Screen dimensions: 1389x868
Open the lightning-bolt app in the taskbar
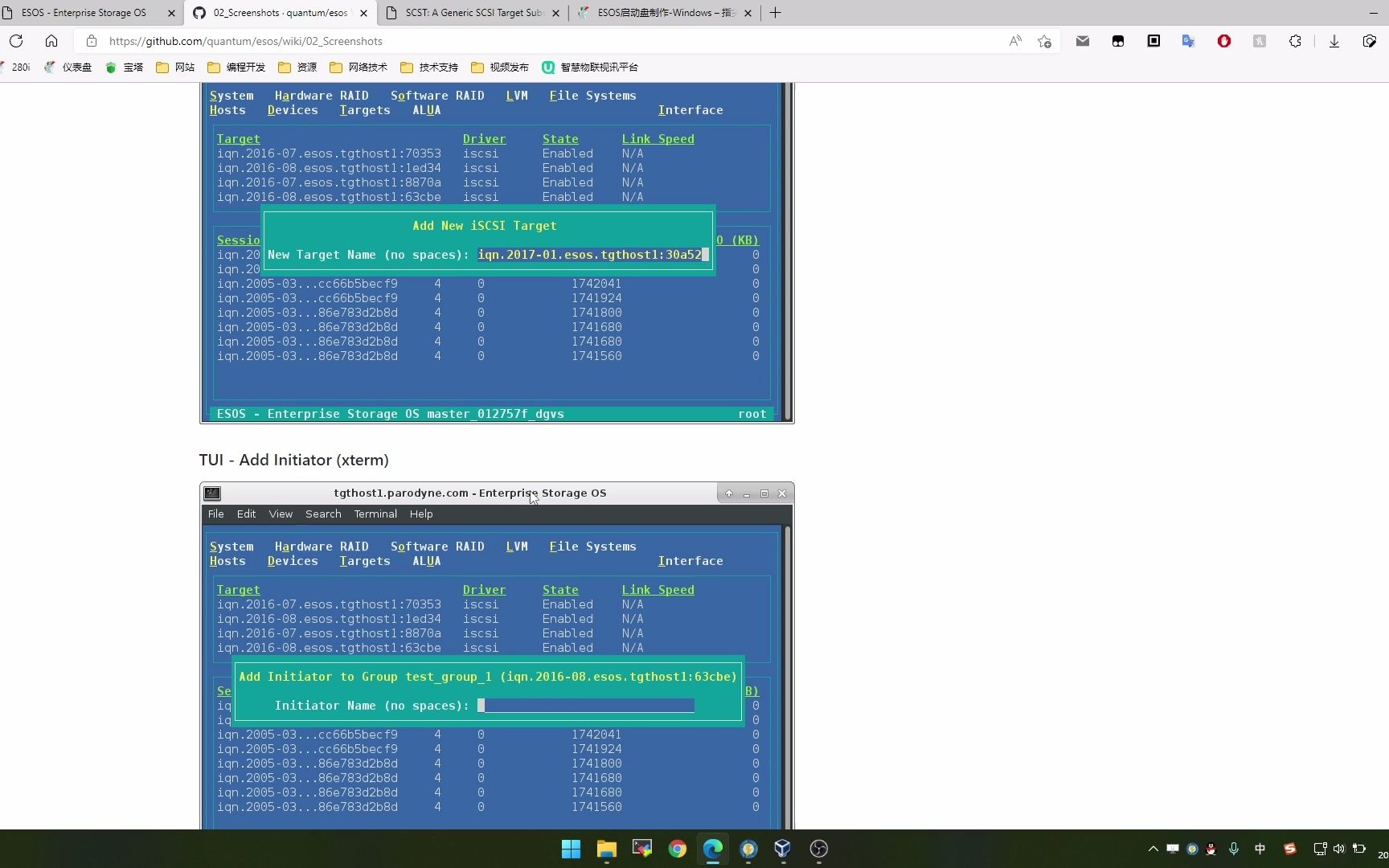pyautogui.click(x=748, y=849)
